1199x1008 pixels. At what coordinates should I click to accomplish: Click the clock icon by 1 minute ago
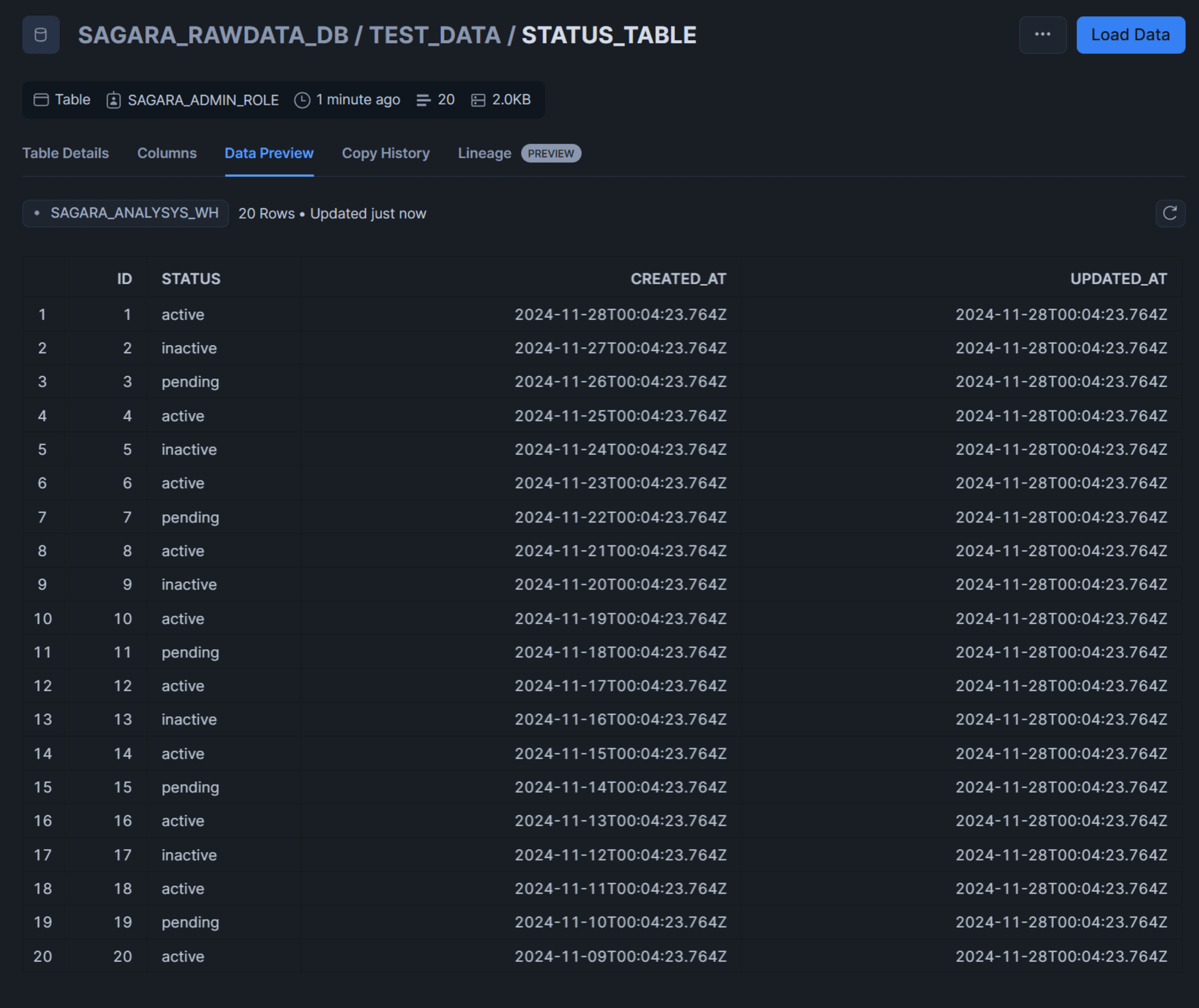302,100
